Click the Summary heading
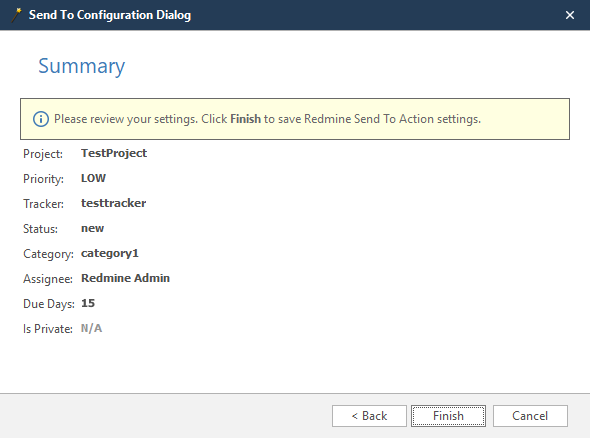The image size is (590, 438). [x=82, y=66]
